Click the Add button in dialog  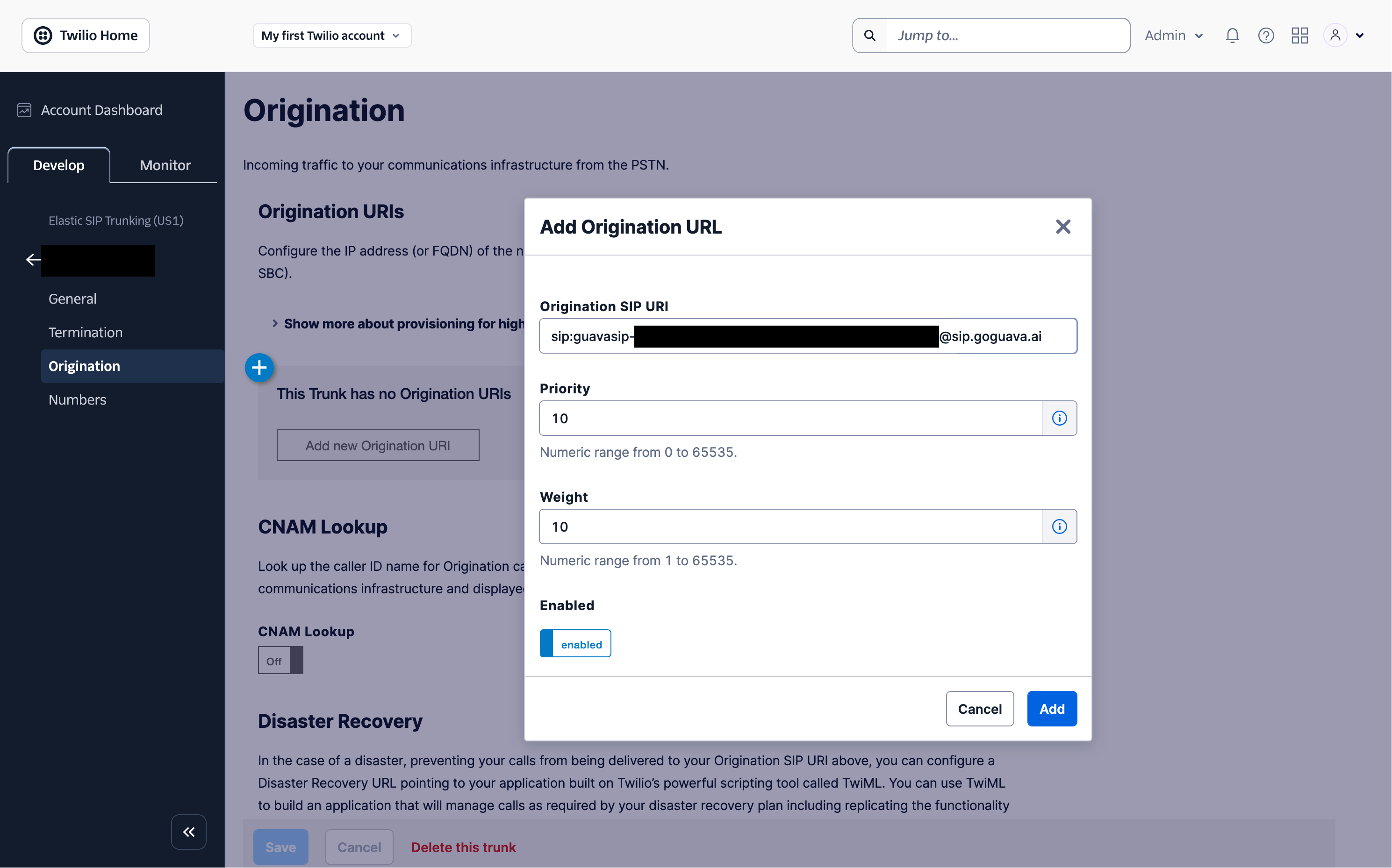coord(1052,710)
